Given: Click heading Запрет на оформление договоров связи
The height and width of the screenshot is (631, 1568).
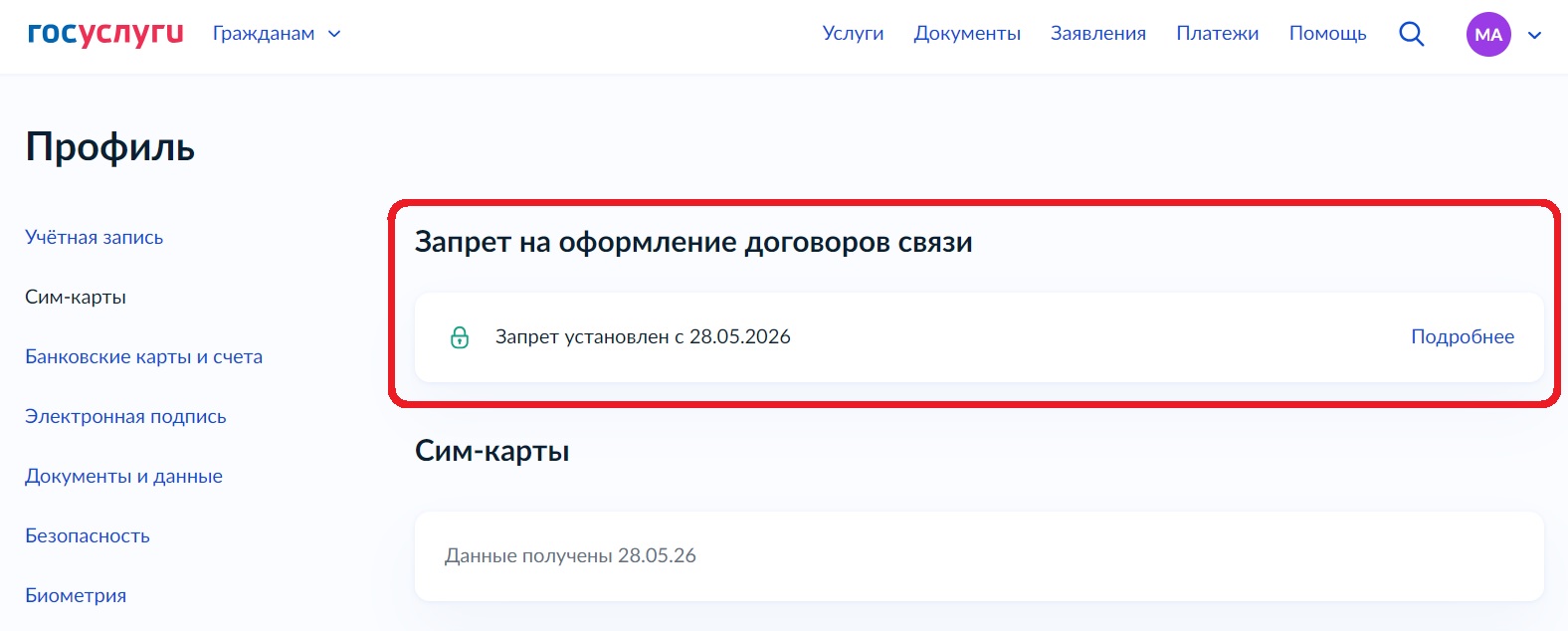Looking at the screenshot, I should click(x=693, y=242).
